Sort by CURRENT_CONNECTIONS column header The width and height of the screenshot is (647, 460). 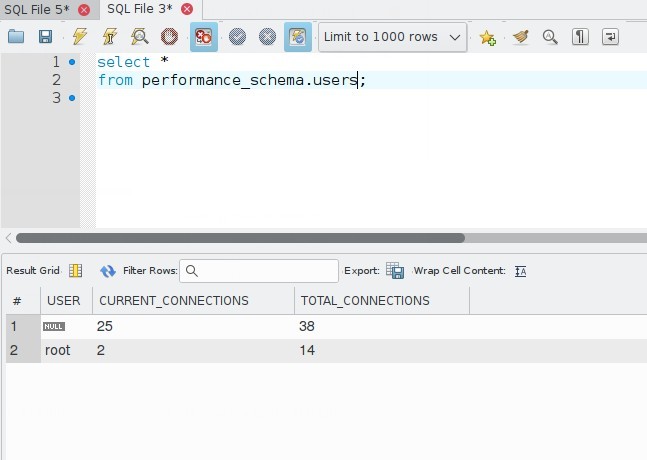(x=193, y=301)
